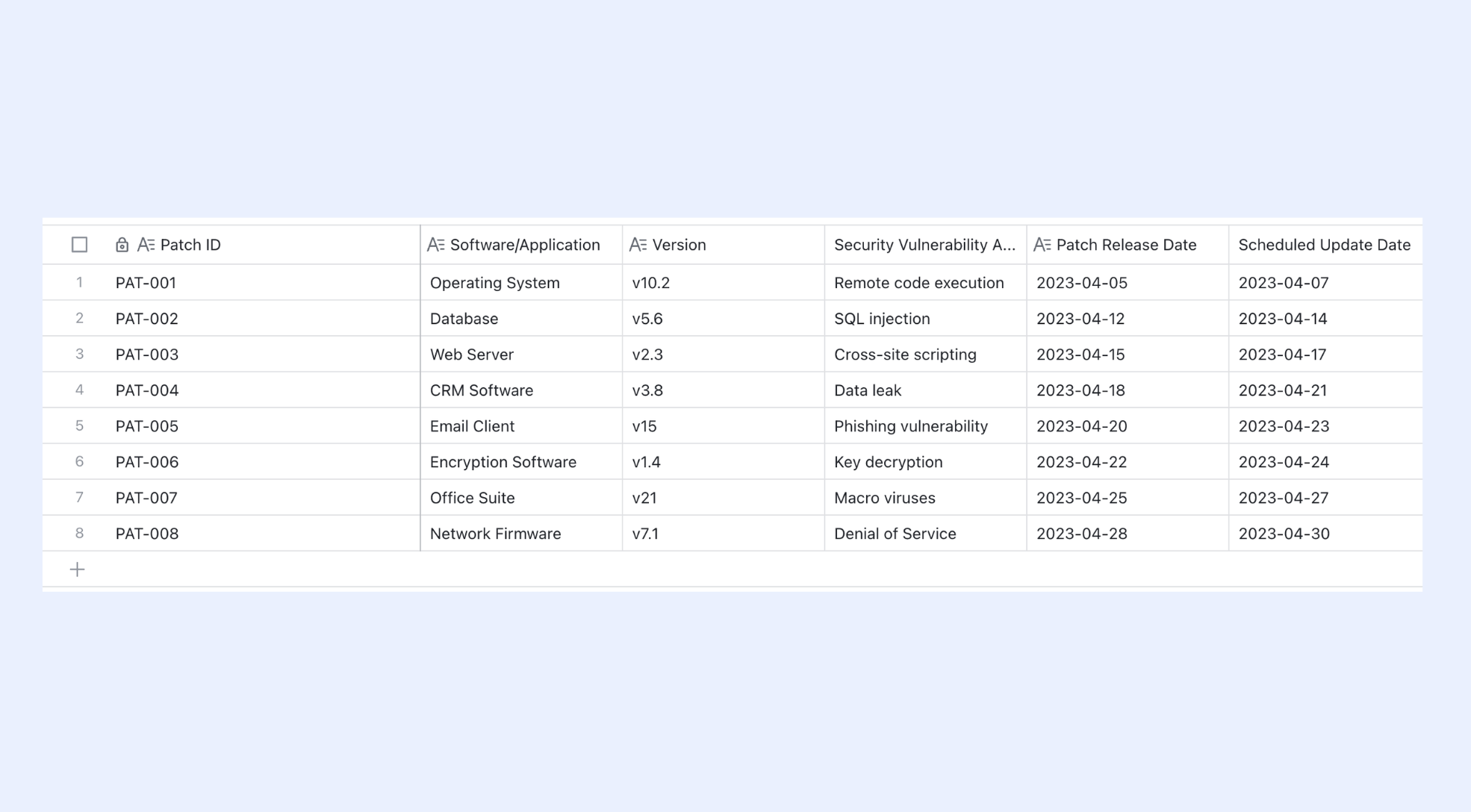
Task: Click the lock icon beside Patch ID
Action: pos(122,245)
